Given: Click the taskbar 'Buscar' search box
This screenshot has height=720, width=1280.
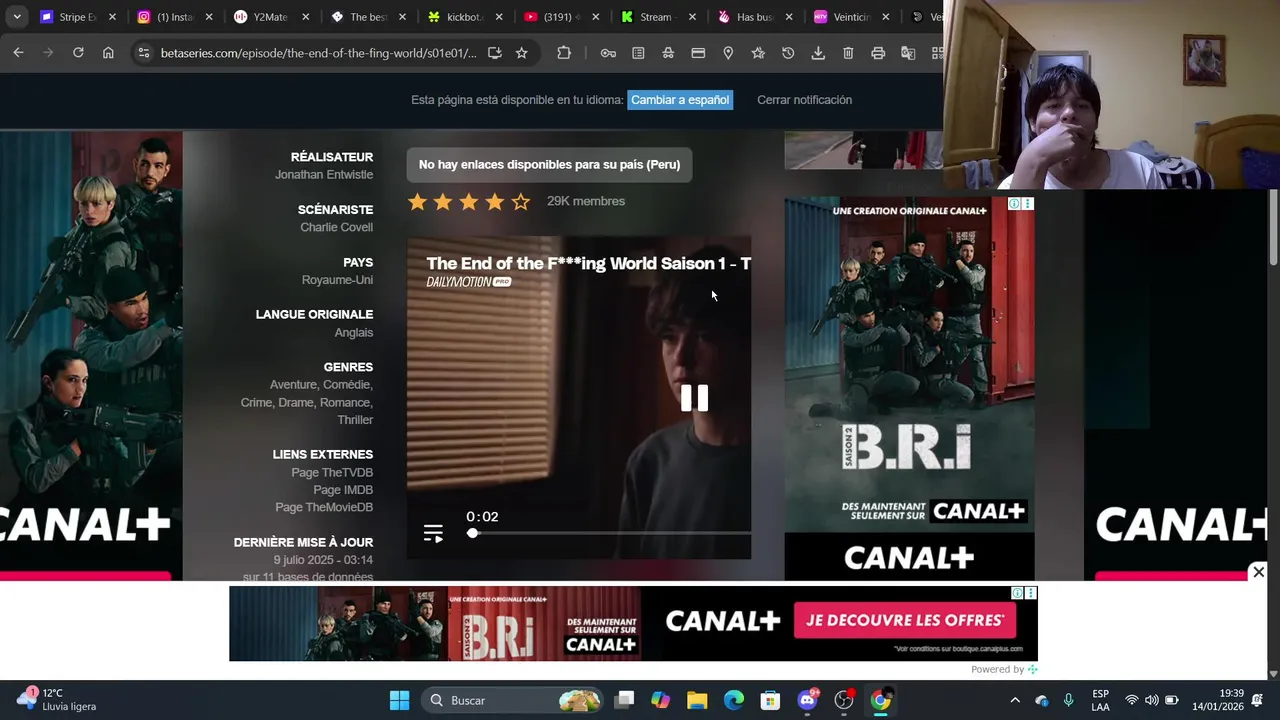Looking at the screenshot, I should coord(513,700).
